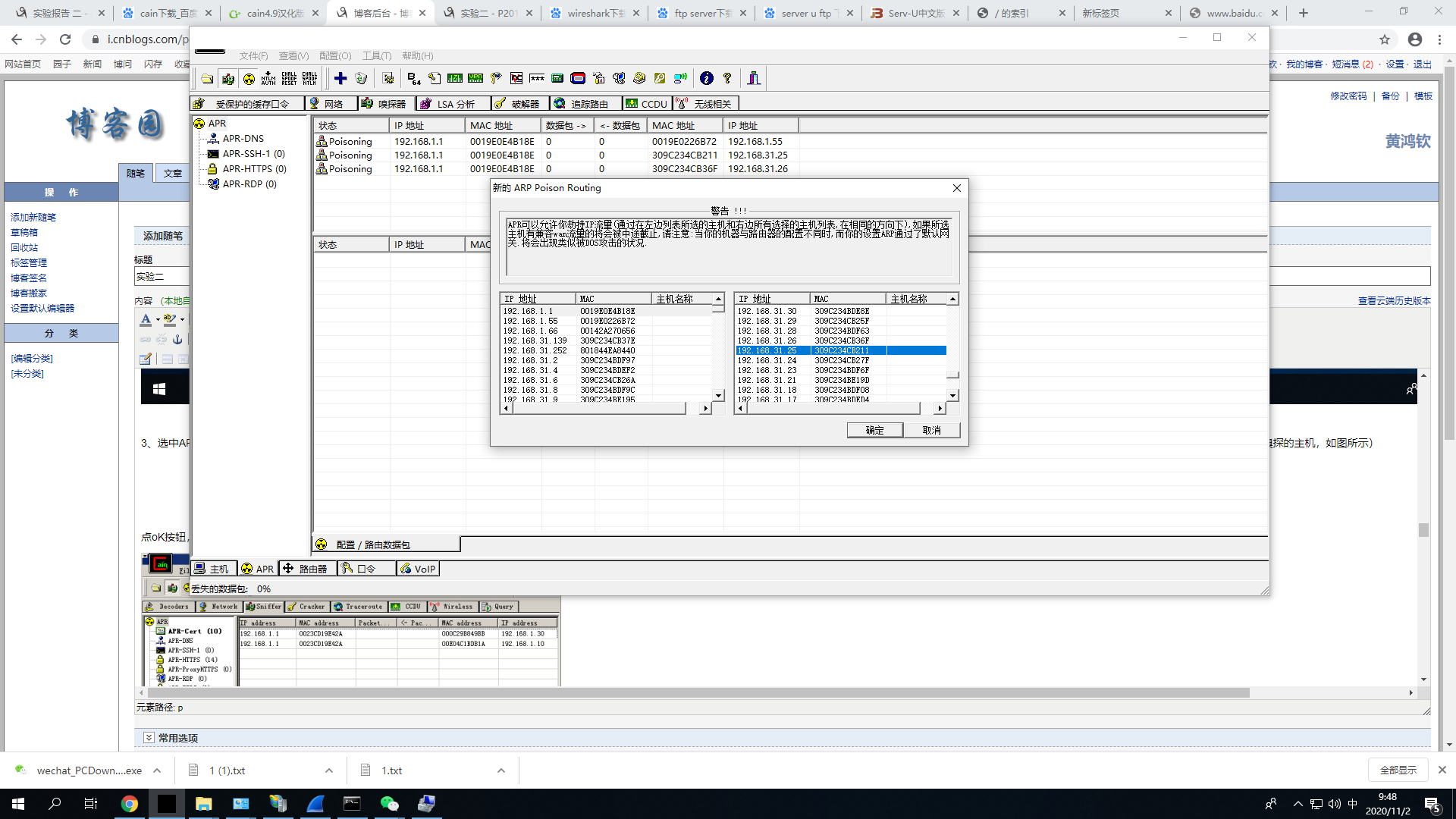Open the 配置(O) menu
Screen dimensions: 1456x819
(335, 56)
